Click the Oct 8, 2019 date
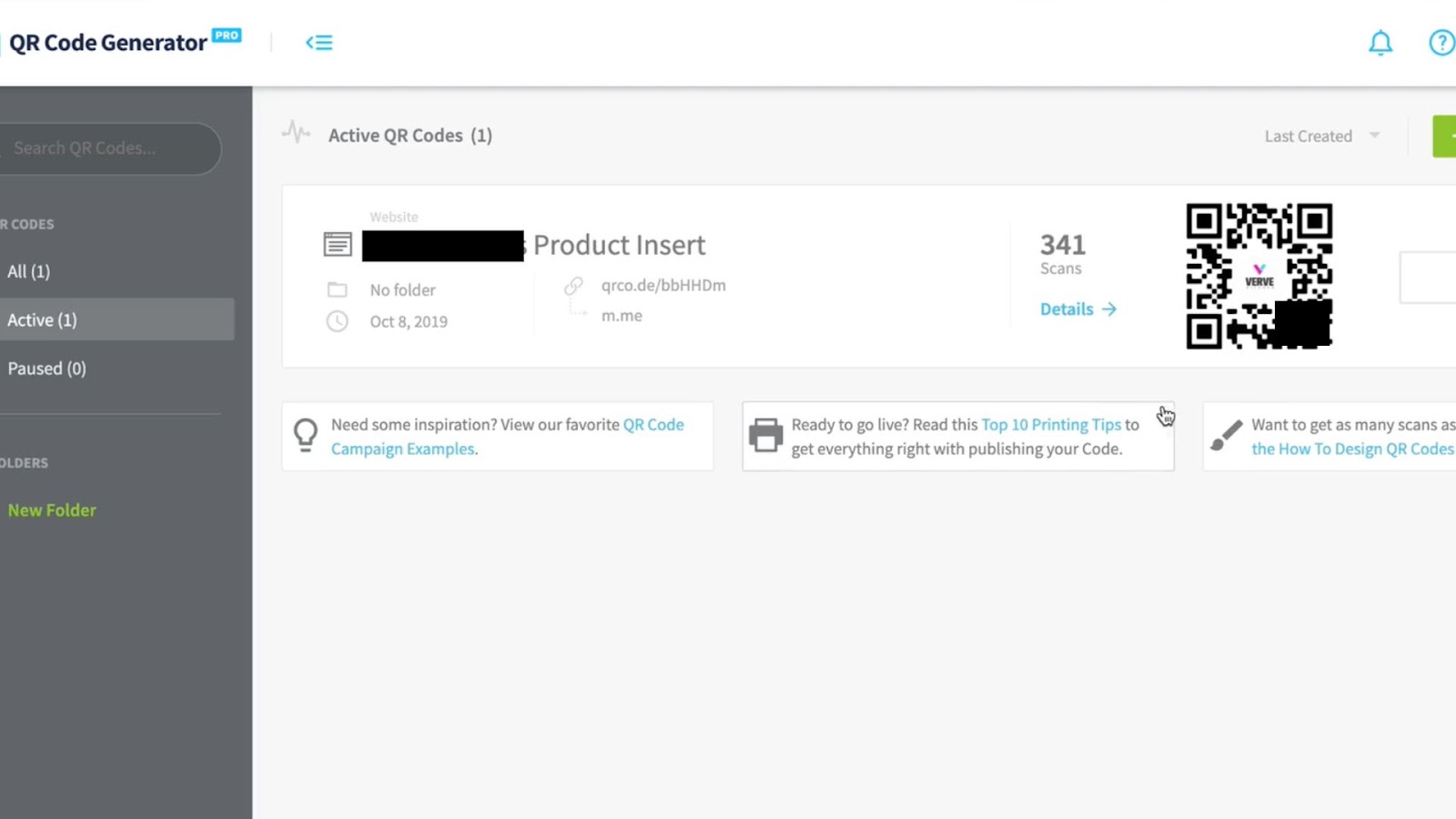The height and width of the screenshot is (819, 1456). [409, 322]
